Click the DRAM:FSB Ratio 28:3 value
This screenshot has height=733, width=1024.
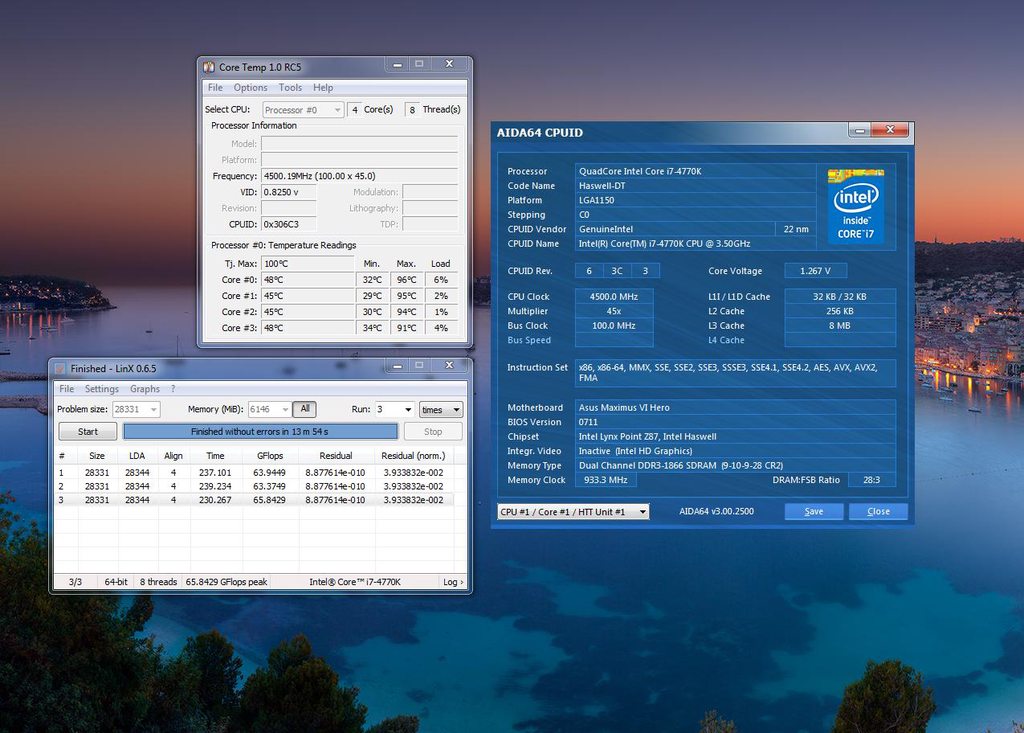871,480
